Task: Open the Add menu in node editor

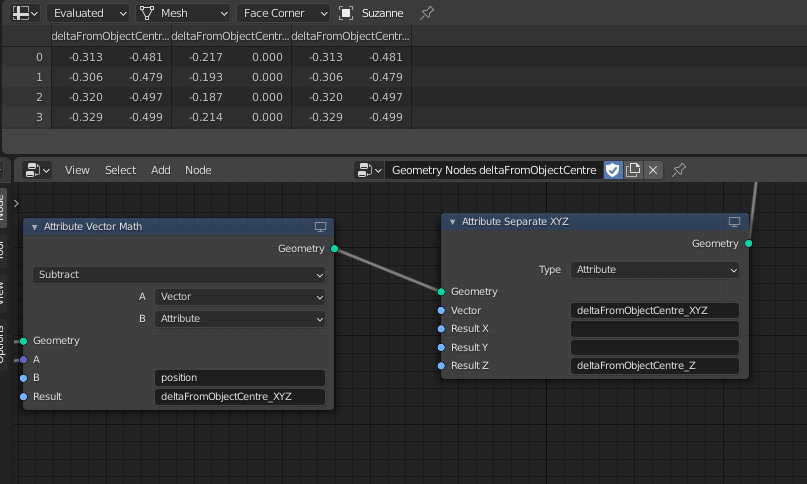Action: point(161,170)
